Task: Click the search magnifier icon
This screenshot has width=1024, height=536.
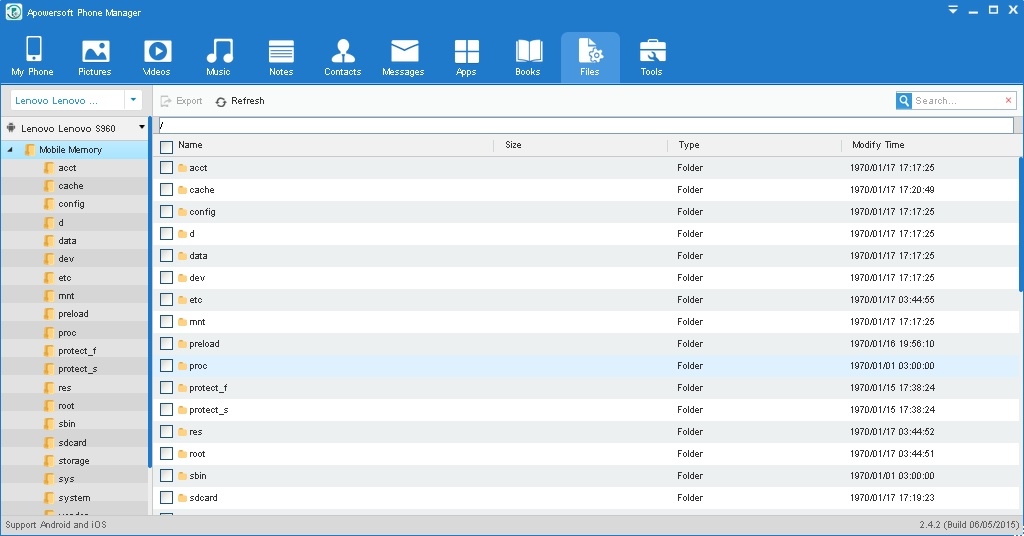Action: (x=904, y=101)
